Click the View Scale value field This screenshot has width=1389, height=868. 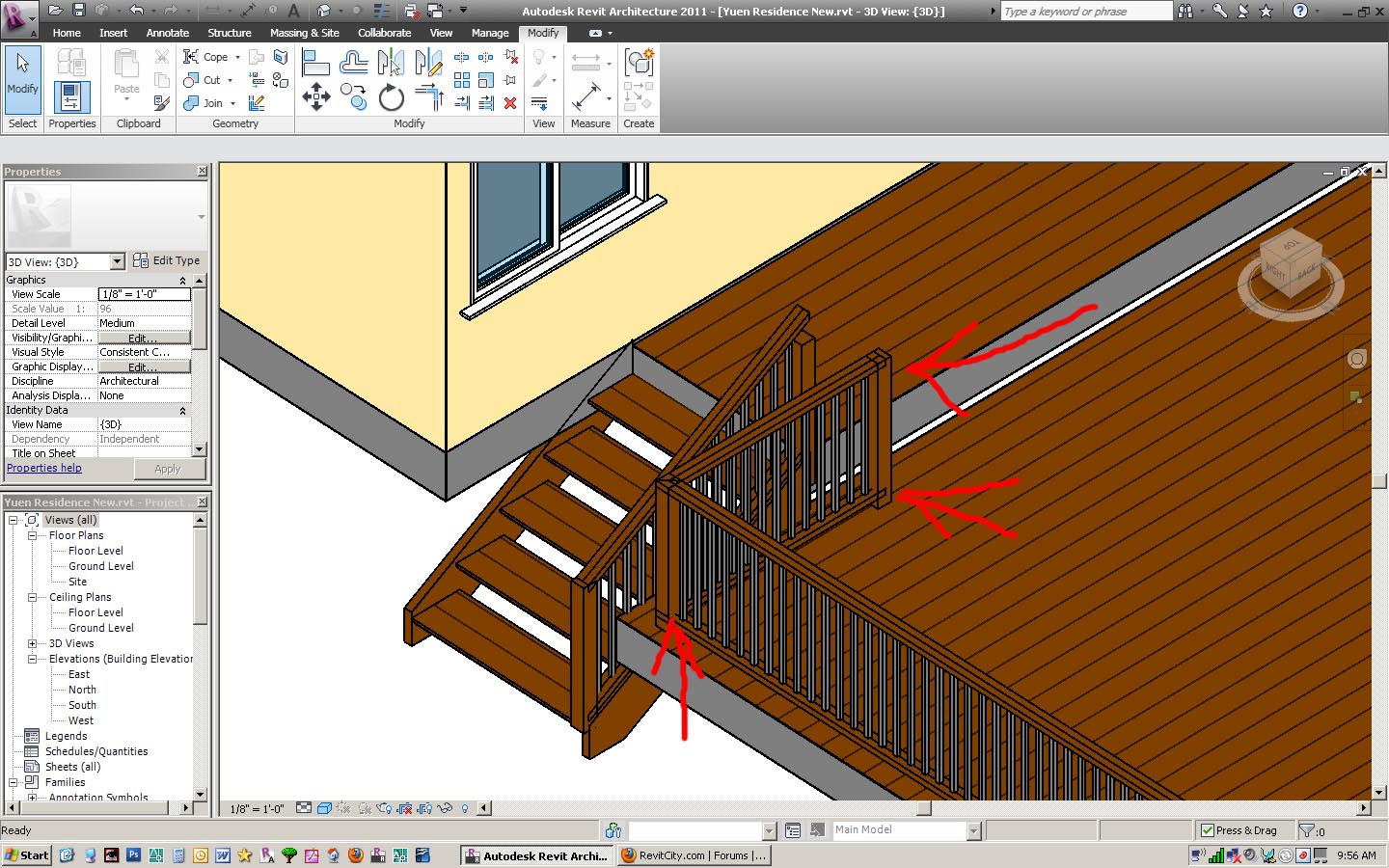click(x=145, y=294)
